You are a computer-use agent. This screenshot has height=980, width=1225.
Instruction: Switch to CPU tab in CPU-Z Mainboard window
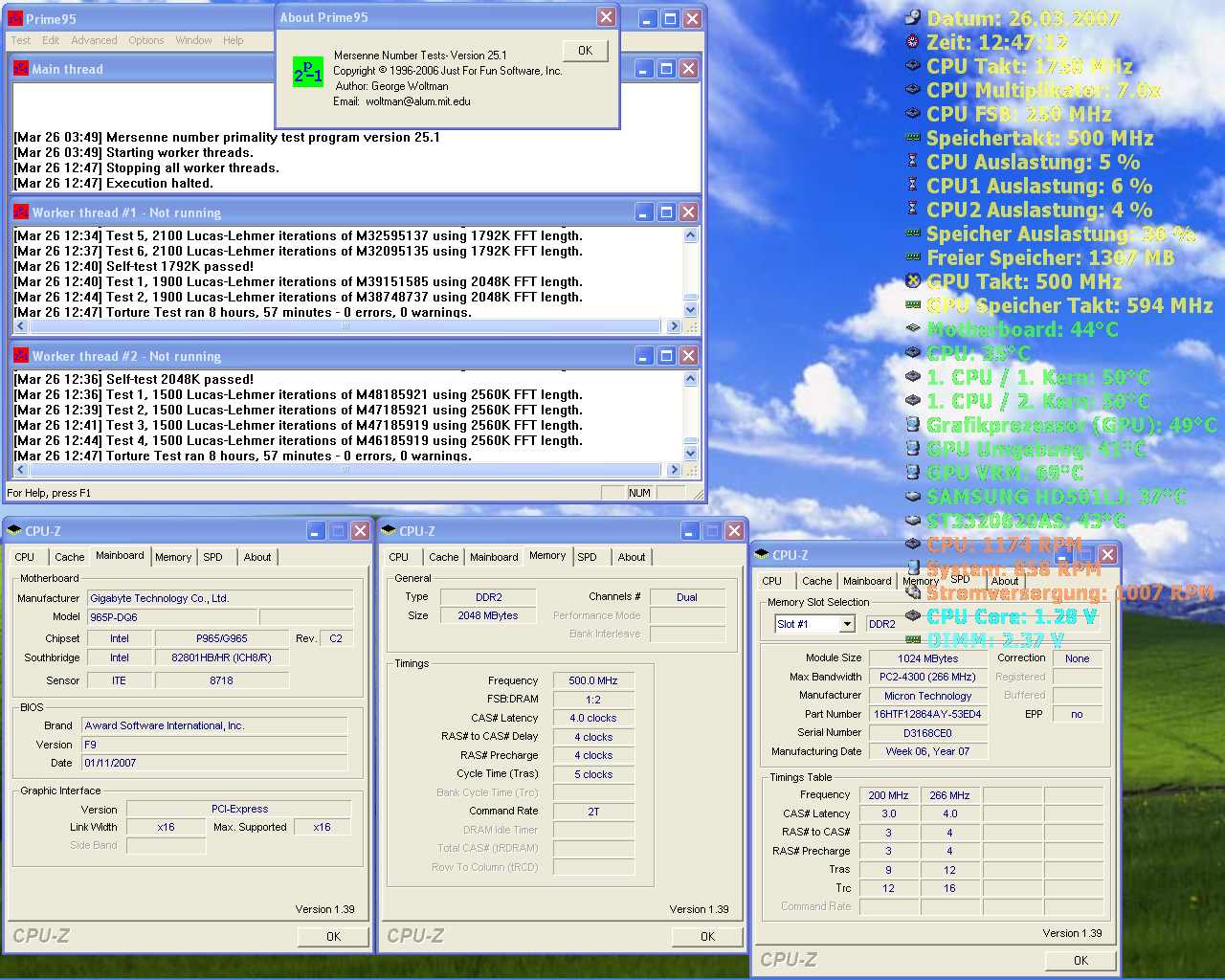pyautogui.click(x=25, y=557)
